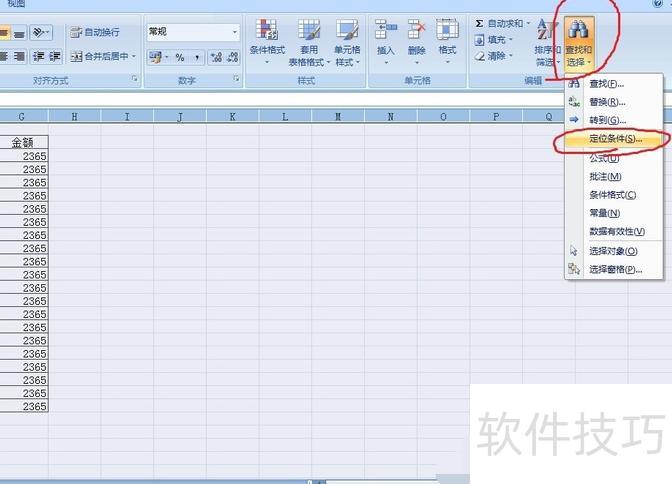Select column H header
Screen dimensions: 672x484
[x=75, y=117]
